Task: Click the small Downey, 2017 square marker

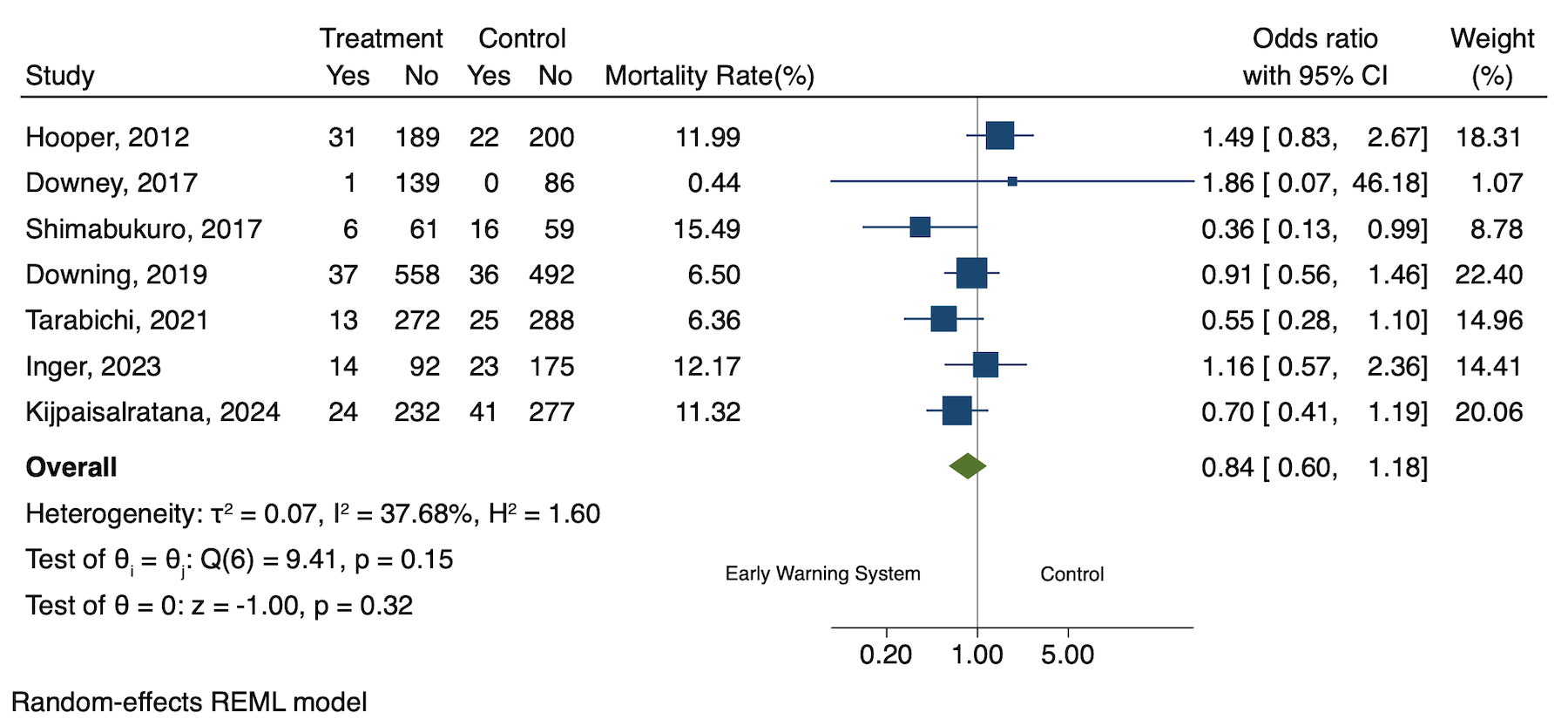Action: tap(1012, 181)
